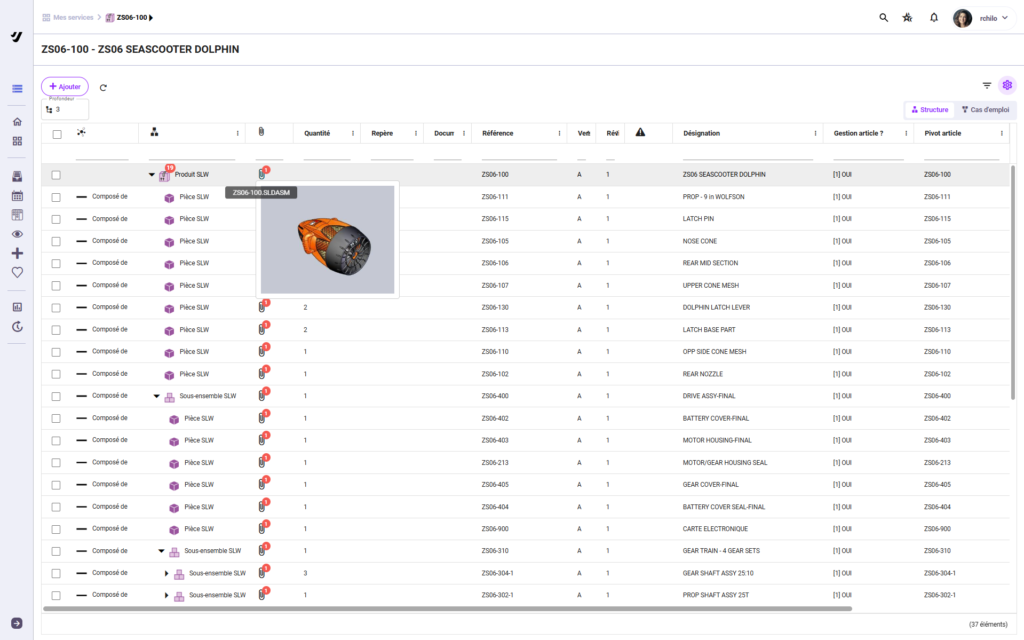Select the Structure tab

pyautogui.click(x=929, y=109)
